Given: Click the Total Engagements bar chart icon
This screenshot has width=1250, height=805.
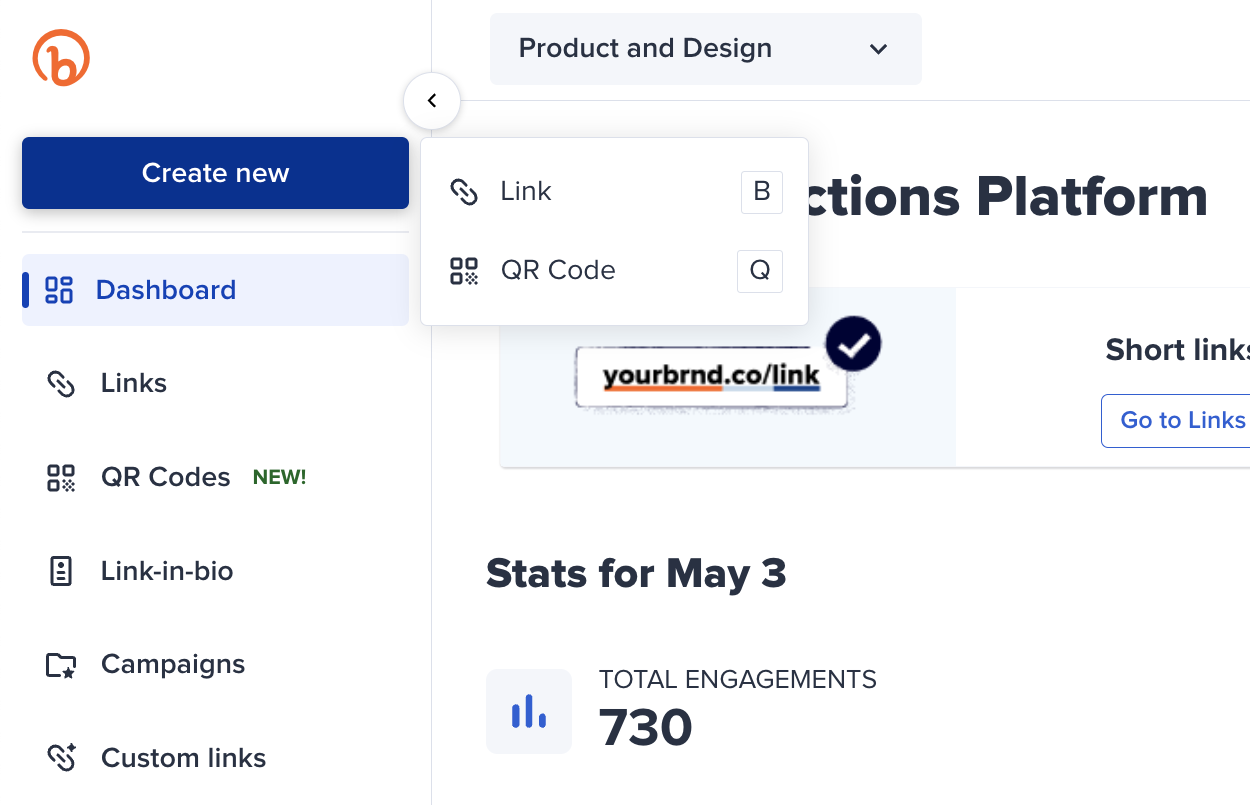Looking at the screenshot, I should pyautogui.click(x=528, y=712).
